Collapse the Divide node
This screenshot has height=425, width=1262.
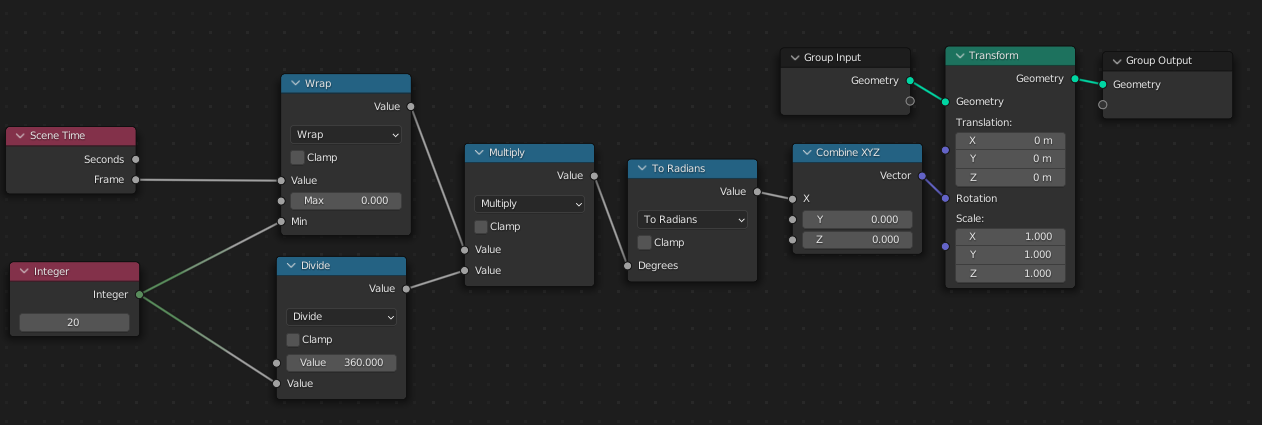(291, 266)
